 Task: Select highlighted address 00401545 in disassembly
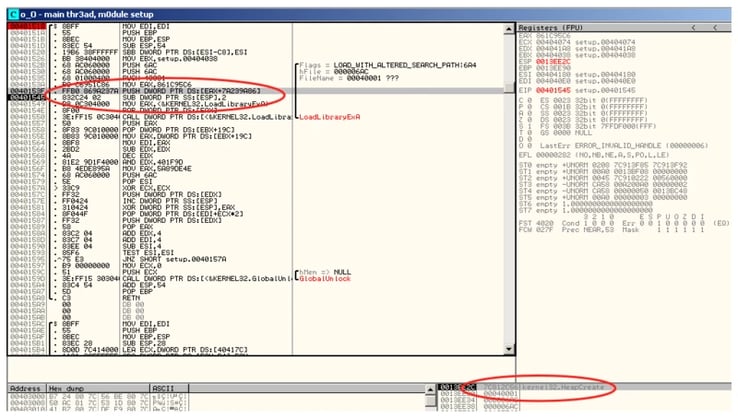point(21,97)
